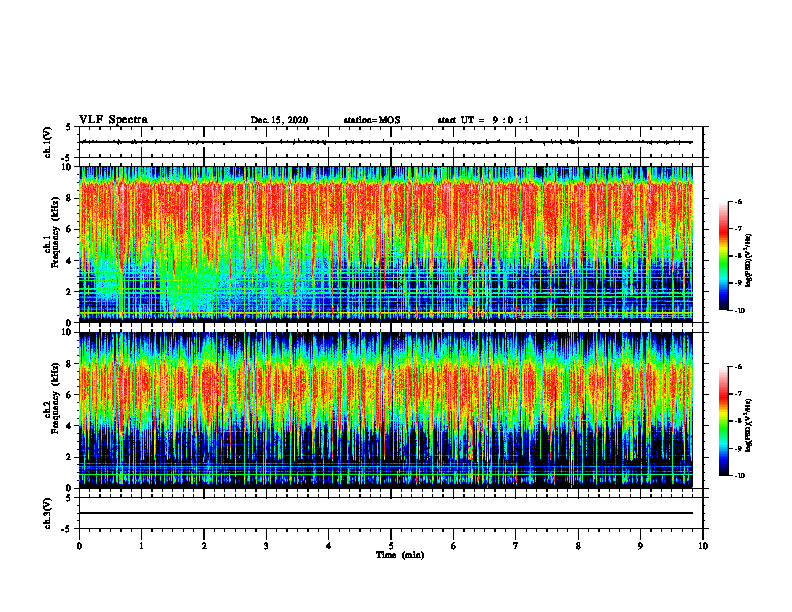This screenshot has height=612, width=792.
Task: Click the "2" kHz tick of ch.2 spectrogram
Action: pyautogui.click(x=70, y=457)
